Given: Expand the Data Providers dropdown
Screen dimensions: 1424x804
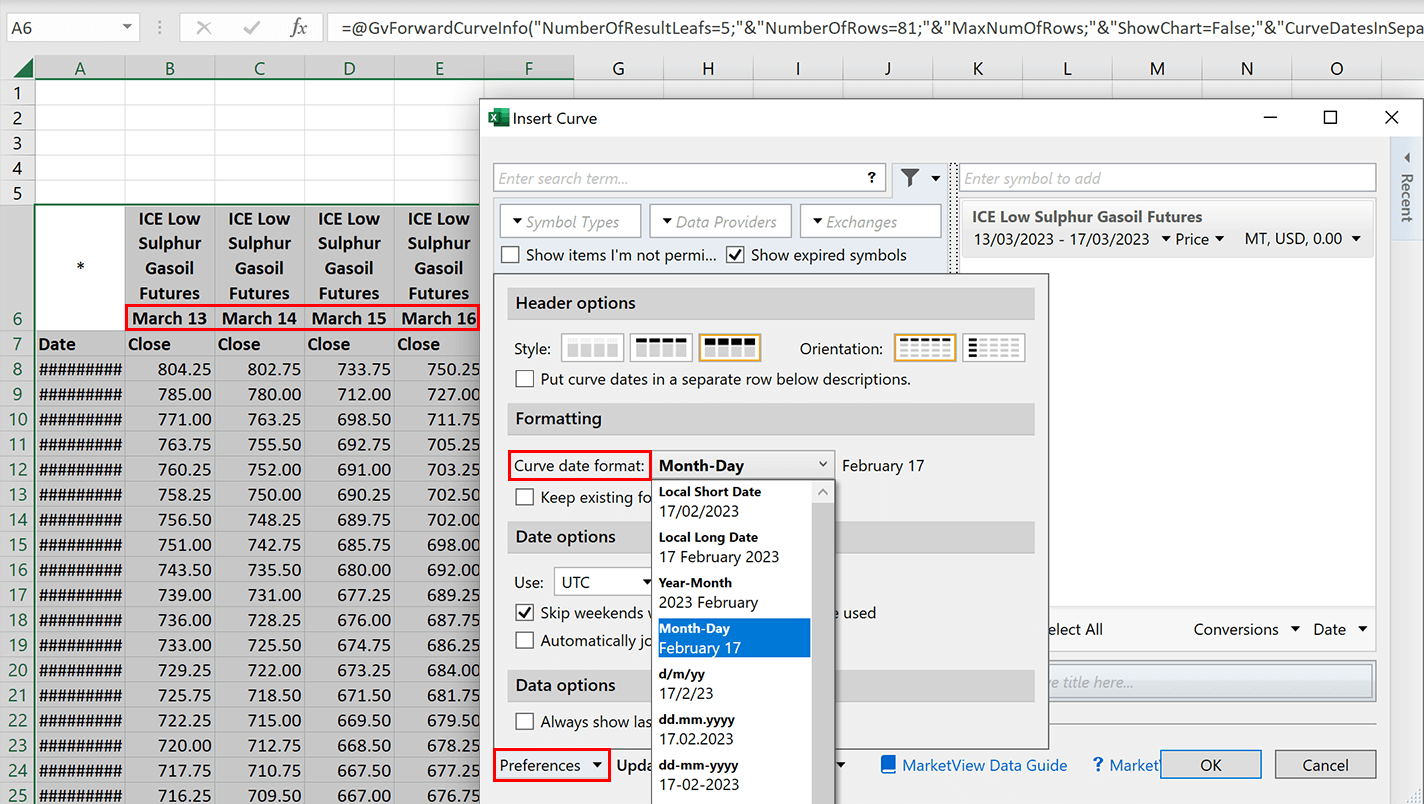Looking at the screenshot, I should (720, 222).
